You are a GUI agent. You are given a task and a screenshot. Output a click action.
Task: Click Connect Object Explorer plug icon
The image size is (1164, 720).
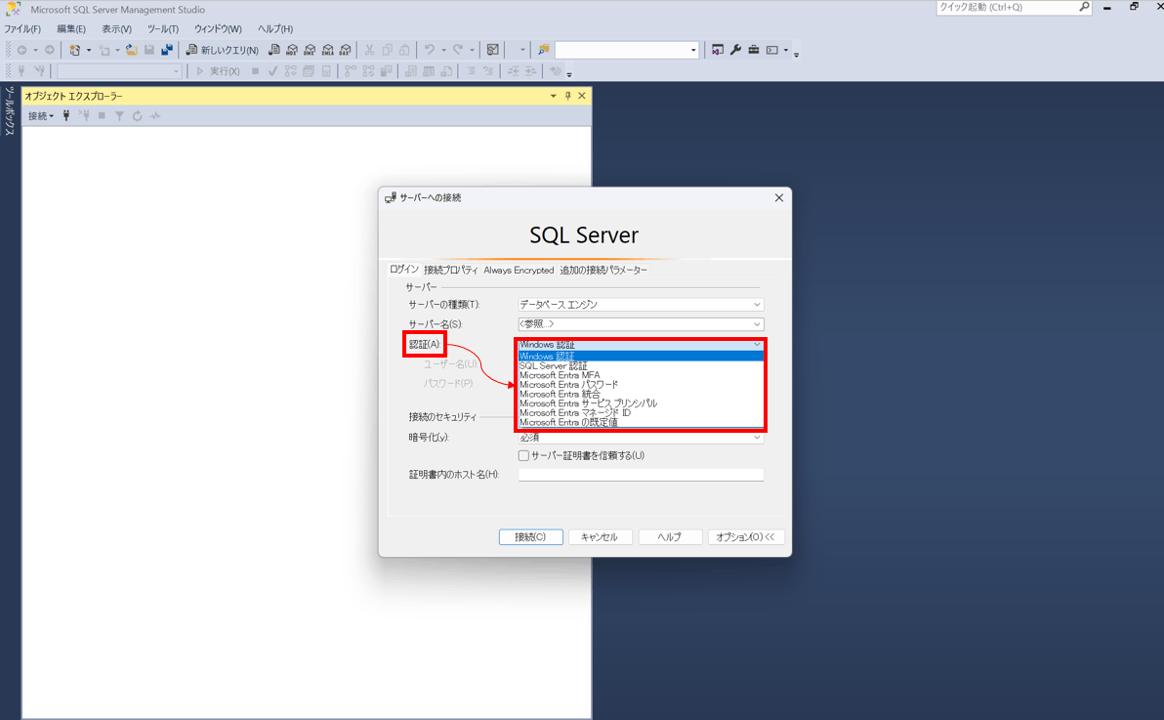(66, 116)
